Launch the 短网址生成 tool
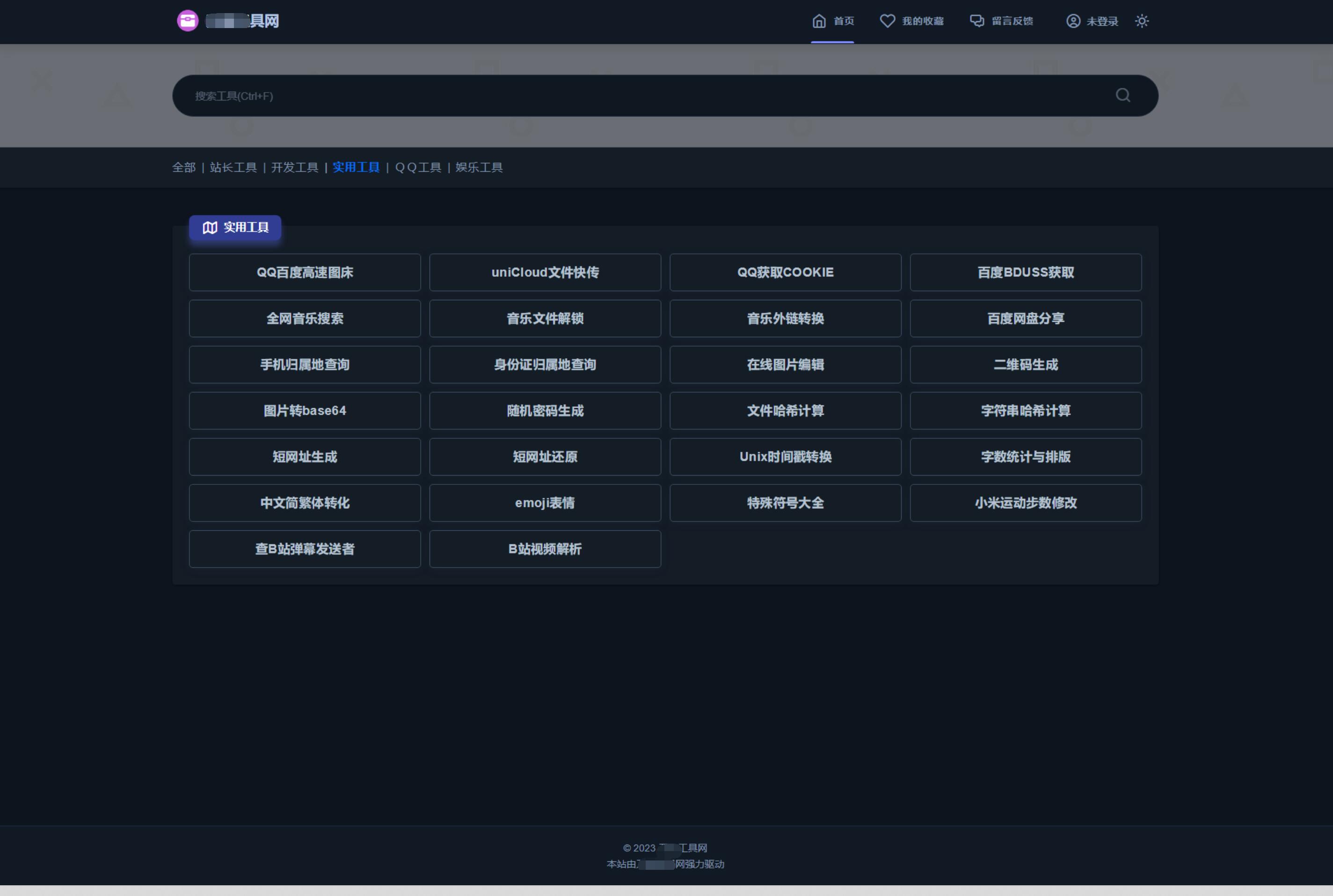The width and height of the screenshot is (1333, 896). 305,456
